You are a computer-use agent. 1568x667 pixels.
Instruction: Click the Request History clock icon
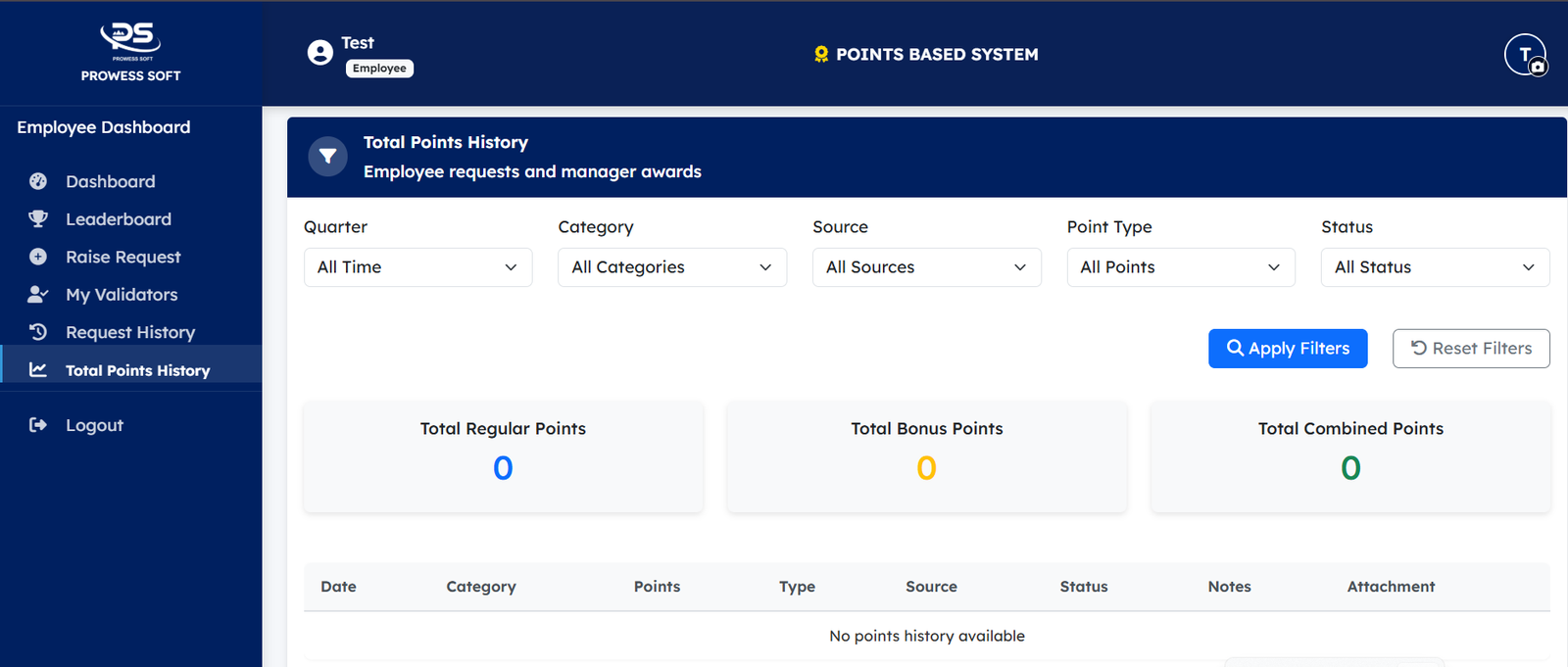pos(38,332)
